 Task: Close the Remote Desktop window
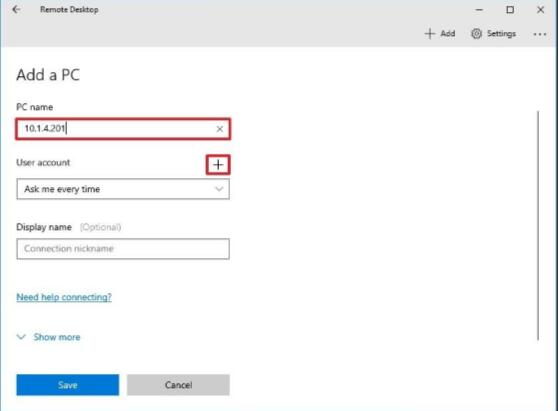tap(540, 10)
